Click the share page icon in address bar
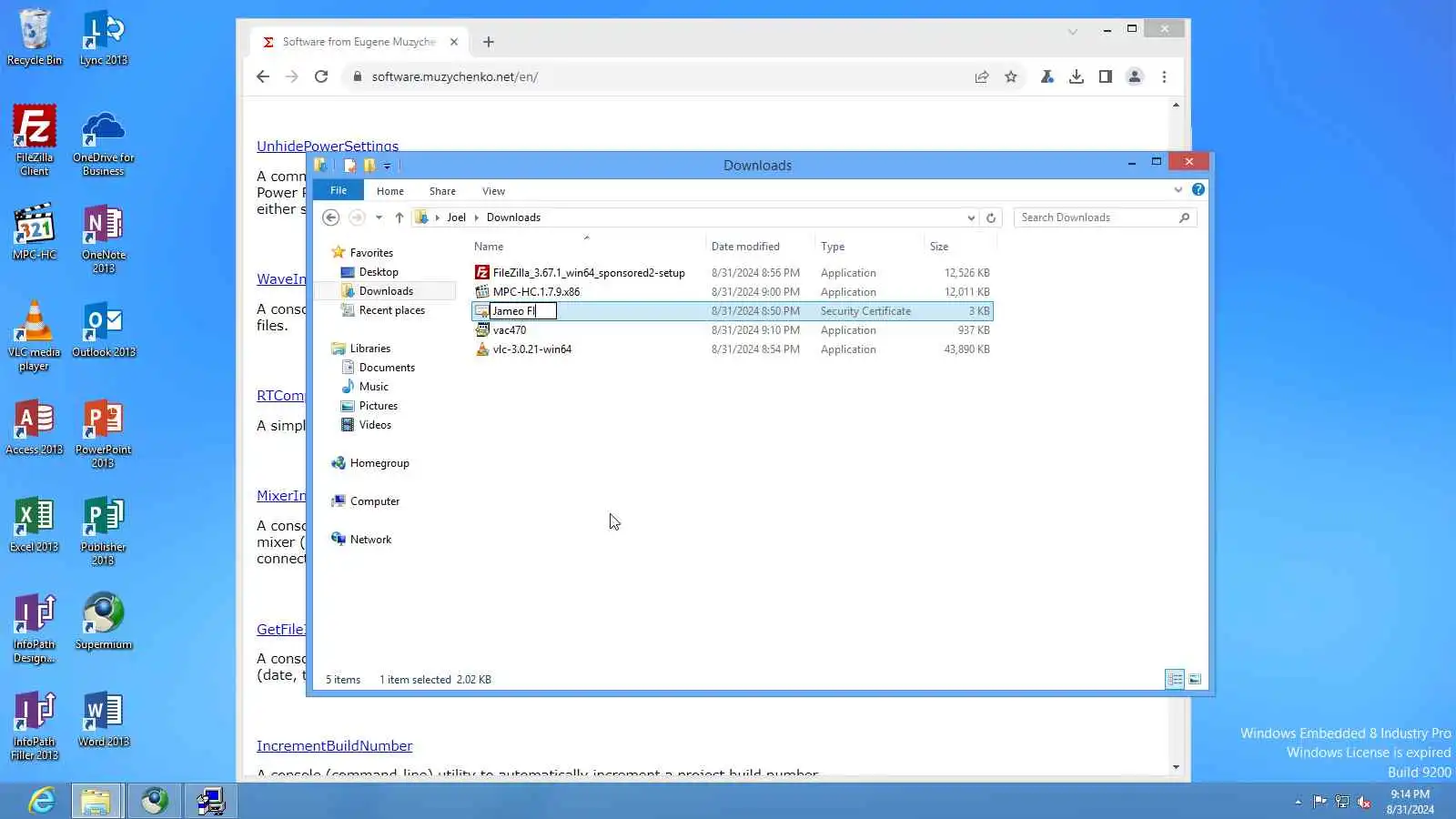This screenshot has width=1456, height=819. point(982,76)
